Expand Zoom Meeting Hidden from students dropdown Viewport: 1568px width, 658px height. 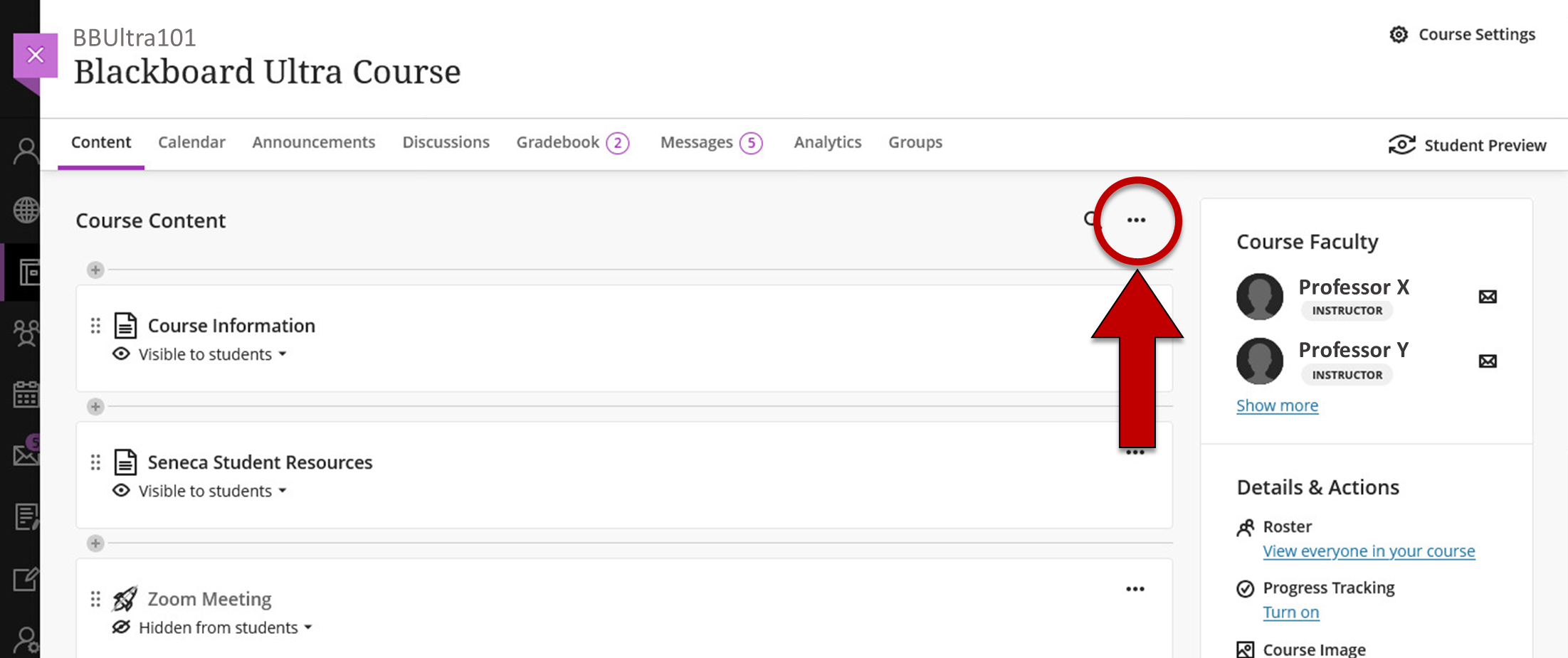point(225,627)
